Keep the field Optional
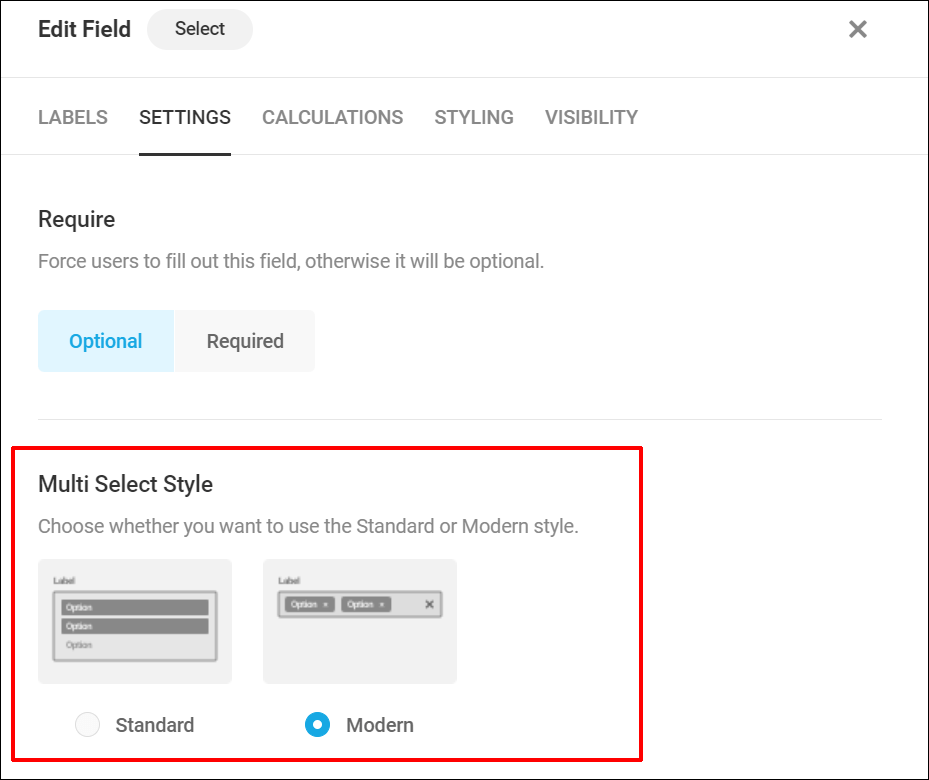The image size is (929, 780). (x=105, y=341)
